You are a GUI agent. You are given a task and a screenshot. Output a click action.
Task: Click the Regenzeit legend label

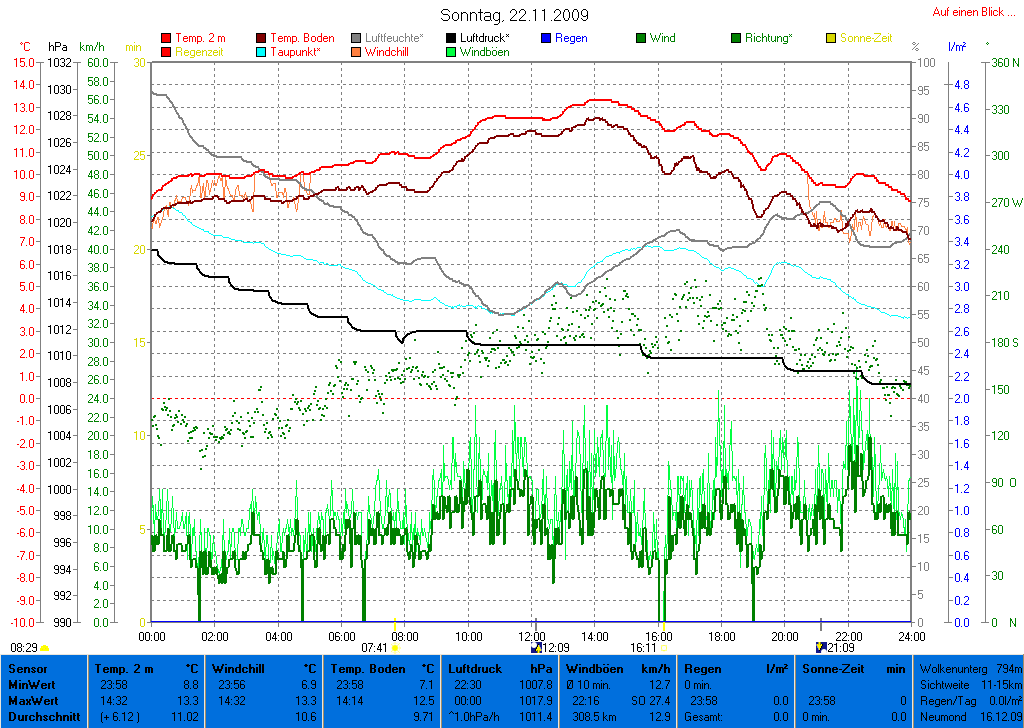click(x=201, y=52)
